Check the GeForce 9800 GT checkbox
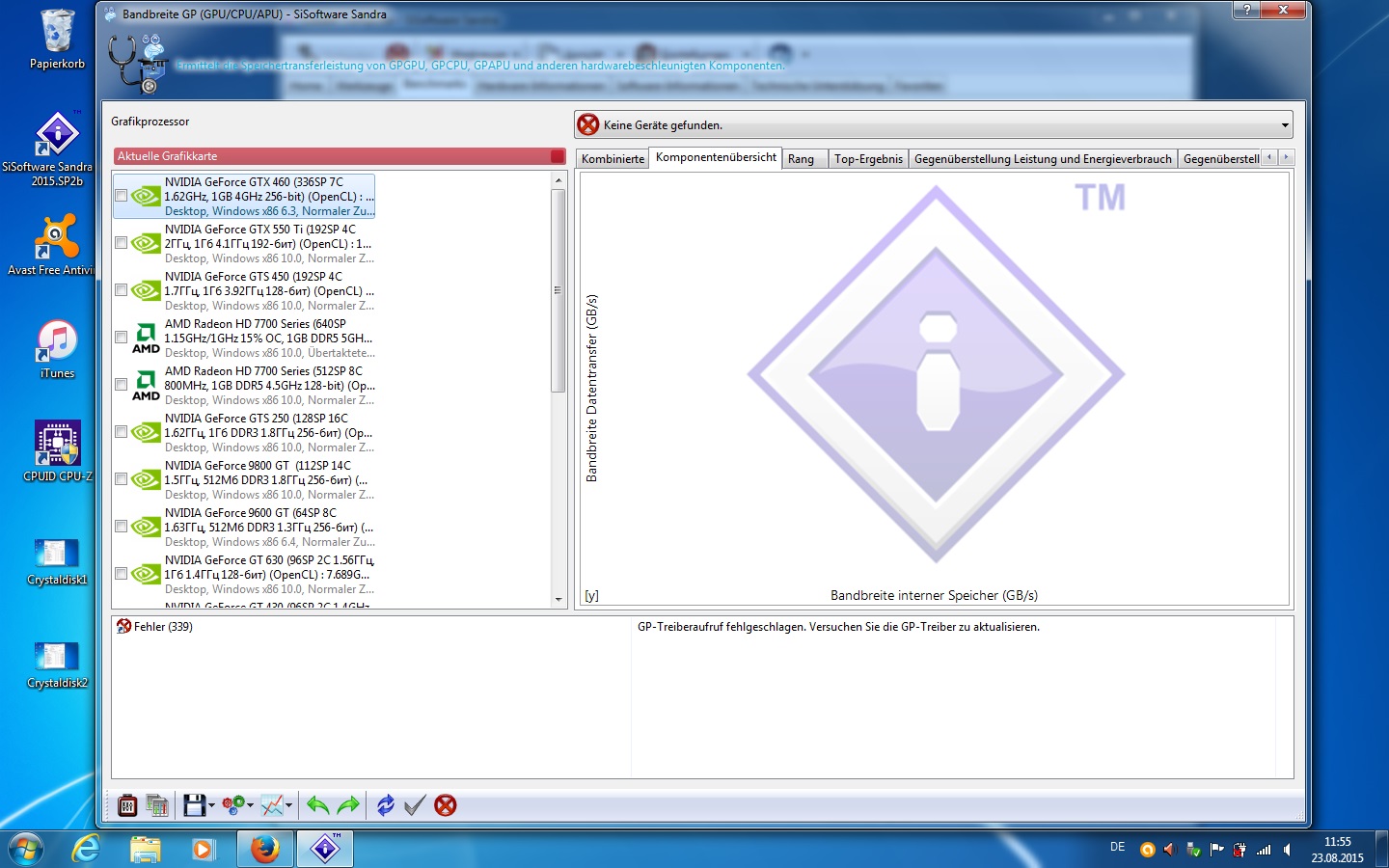 121,479
